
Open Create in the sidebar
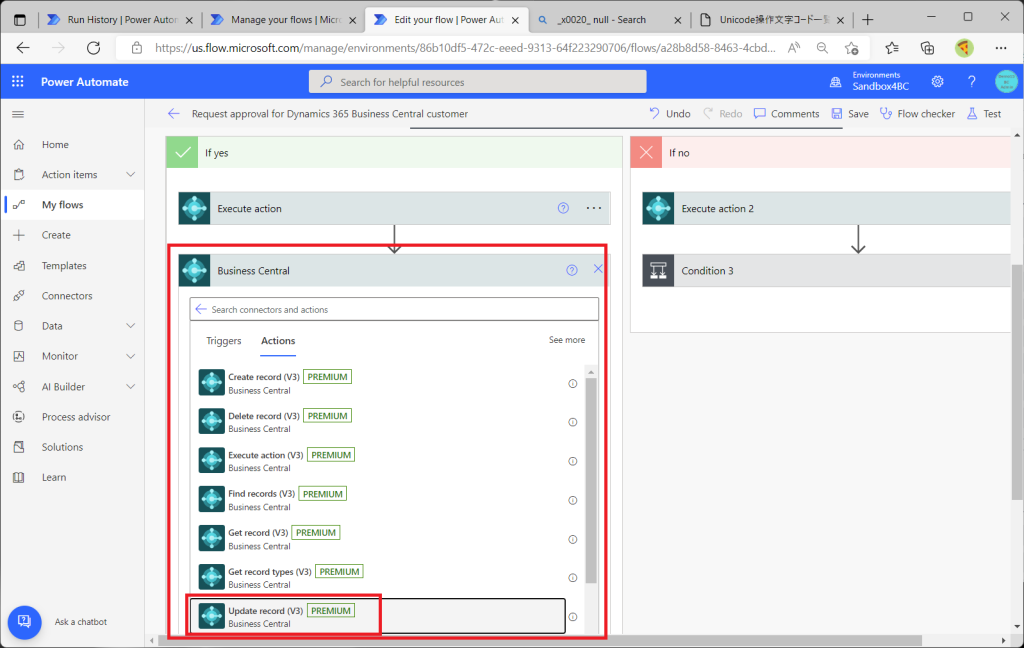tap(56, 235)
